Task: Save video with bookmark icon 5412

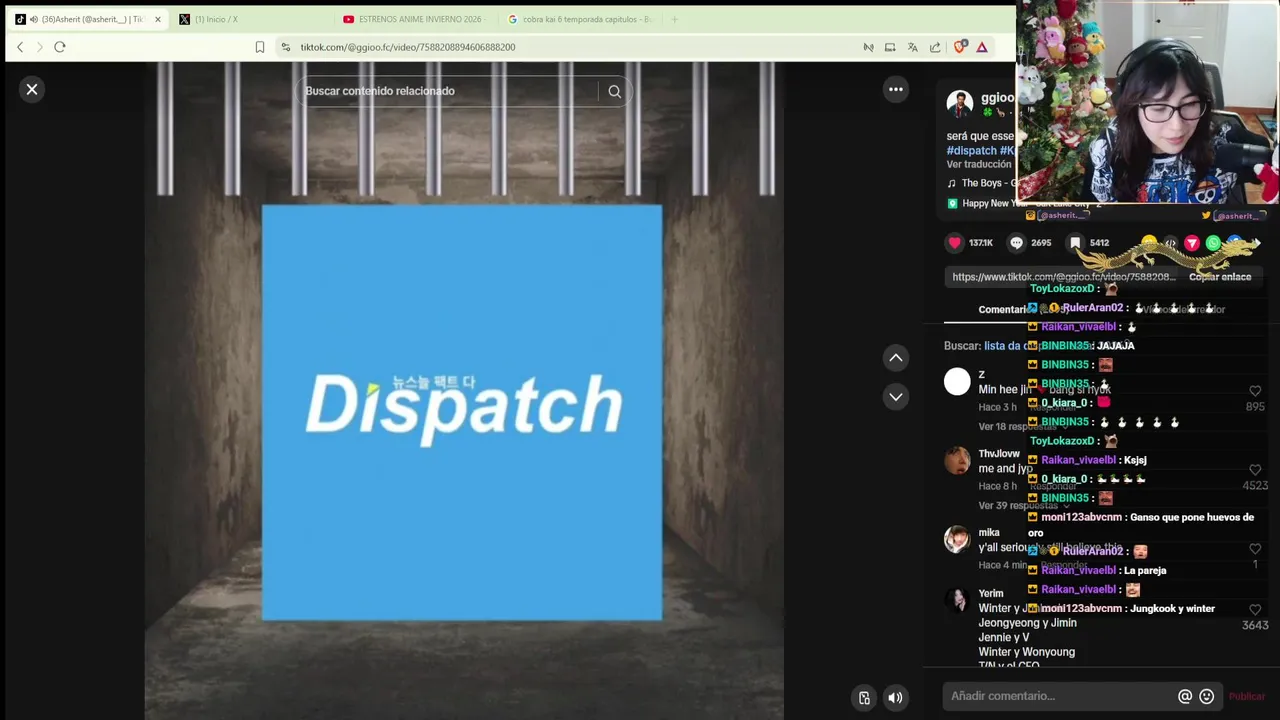Action: tap(1075, 243)
